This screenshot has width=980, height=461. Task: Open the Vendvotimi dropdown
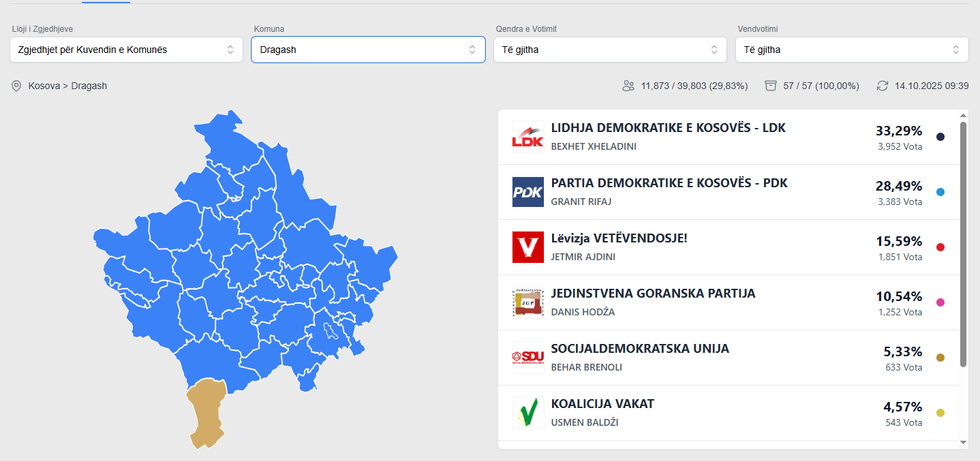(x=852, y=49)
